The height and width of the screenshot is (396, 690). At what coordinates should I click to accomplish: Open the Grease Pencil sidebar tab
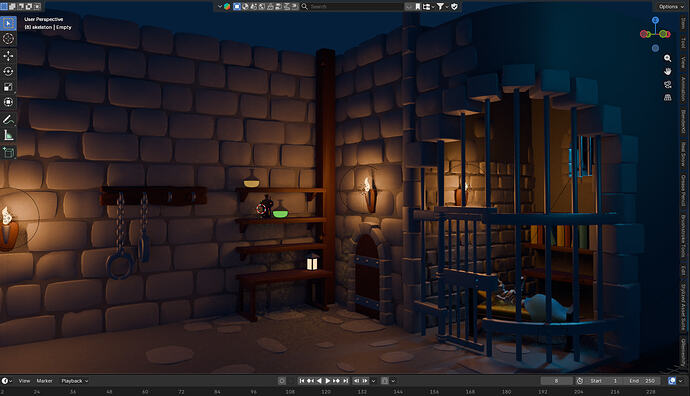pos(683,190)
